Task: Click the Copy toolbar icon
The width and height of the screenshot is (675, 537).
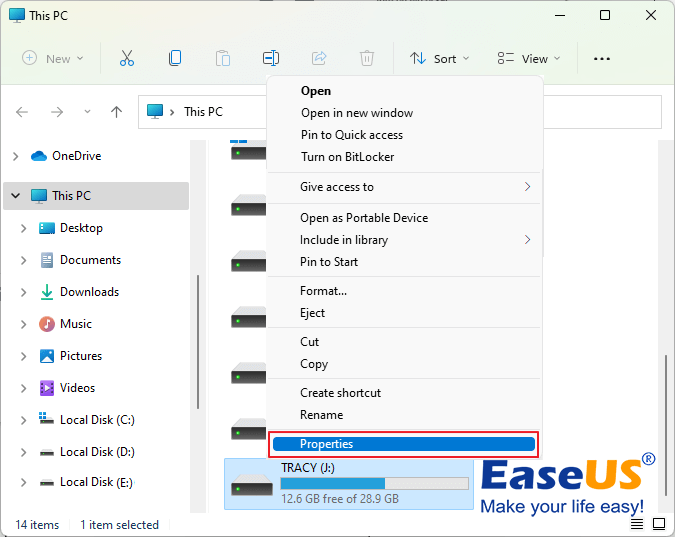Action: (x=175, y=58)
